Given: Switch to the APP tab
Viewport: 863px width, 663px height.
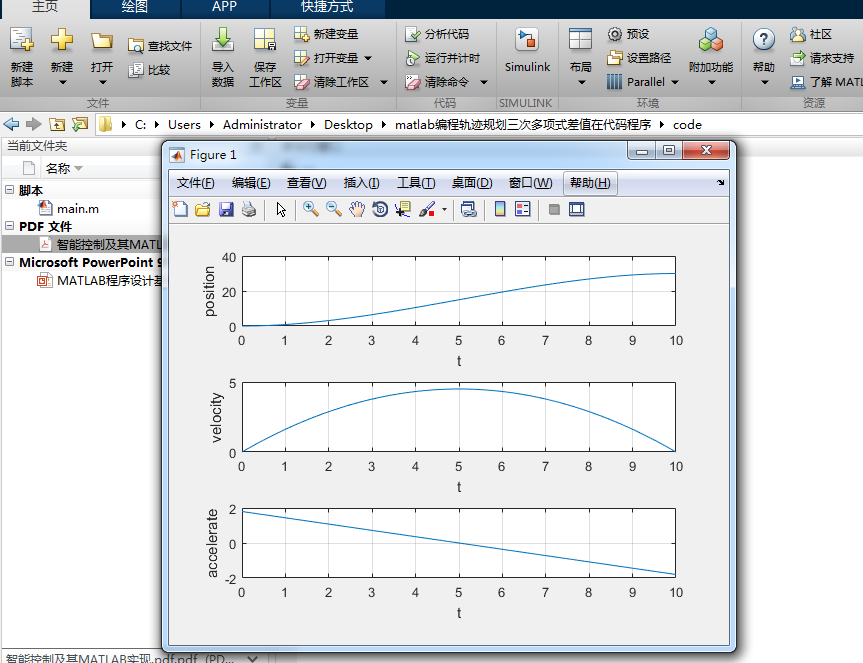Looking at the screenshot, I should point(225,7).
